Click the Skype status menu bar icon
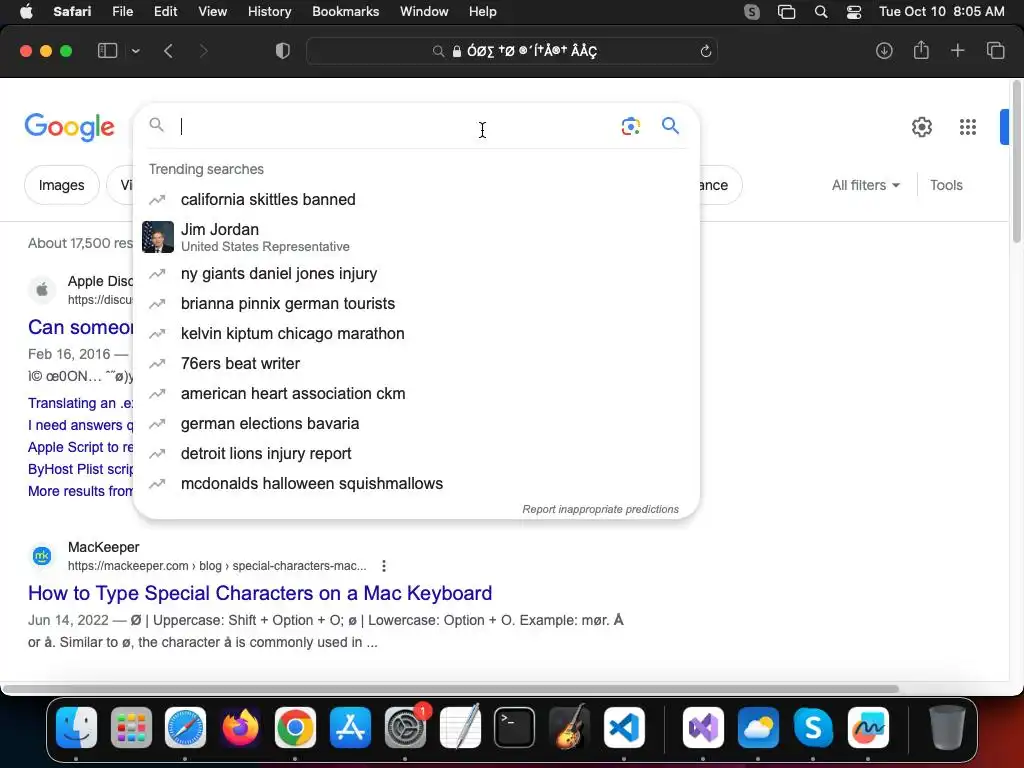1024x768 pixels. point(752,12)
